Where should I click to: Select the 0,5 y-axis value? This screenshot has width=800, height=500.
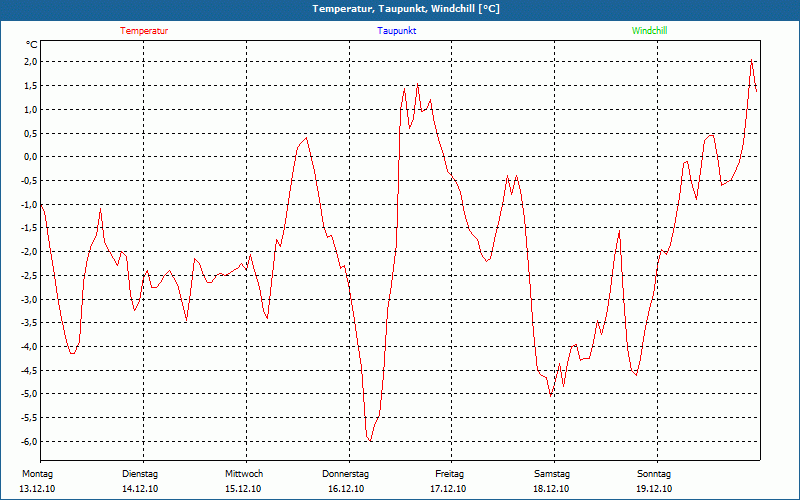click(x=31, y=133)
